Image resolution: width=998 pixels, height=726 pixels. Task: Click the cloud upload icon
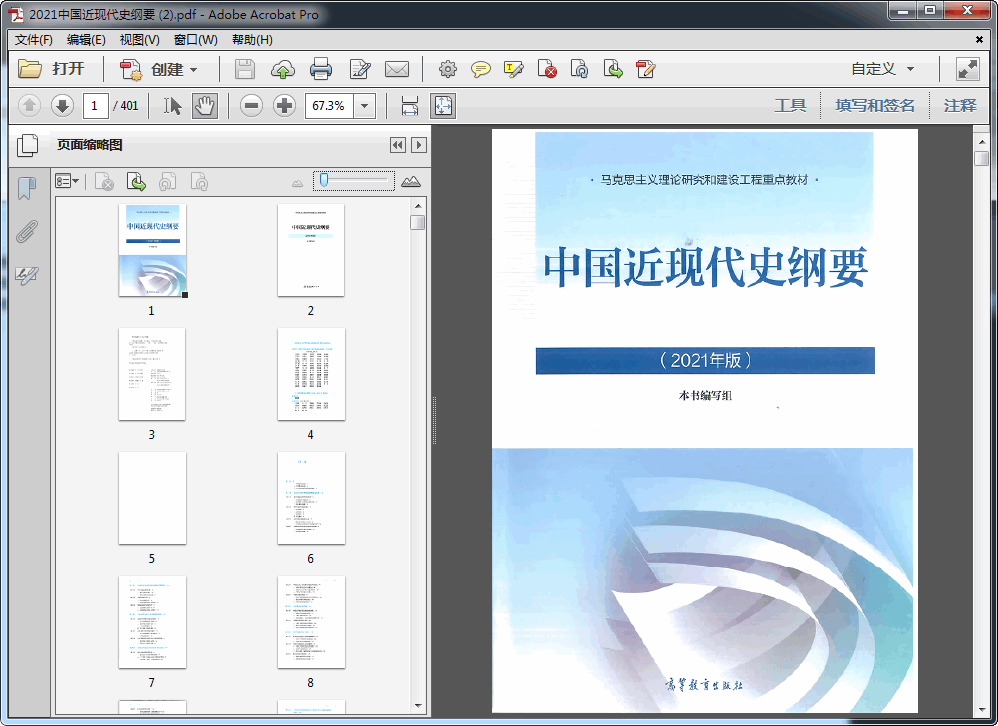pyautogui.click(x=283, y=69)
